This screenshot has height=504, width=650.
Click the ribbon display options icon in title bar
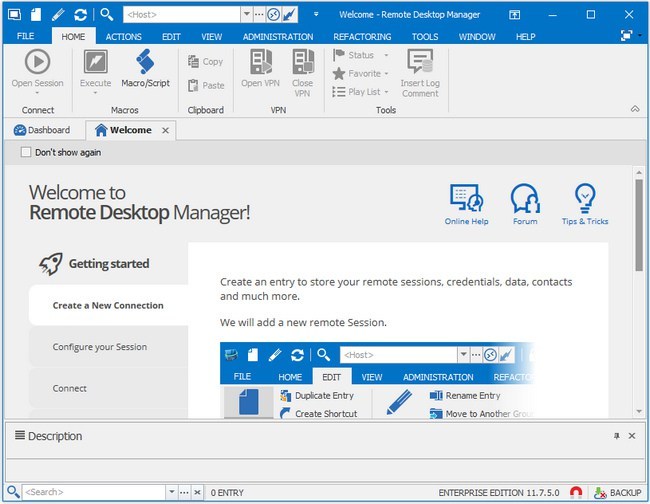pyautogui.click(x=514, y=15)
